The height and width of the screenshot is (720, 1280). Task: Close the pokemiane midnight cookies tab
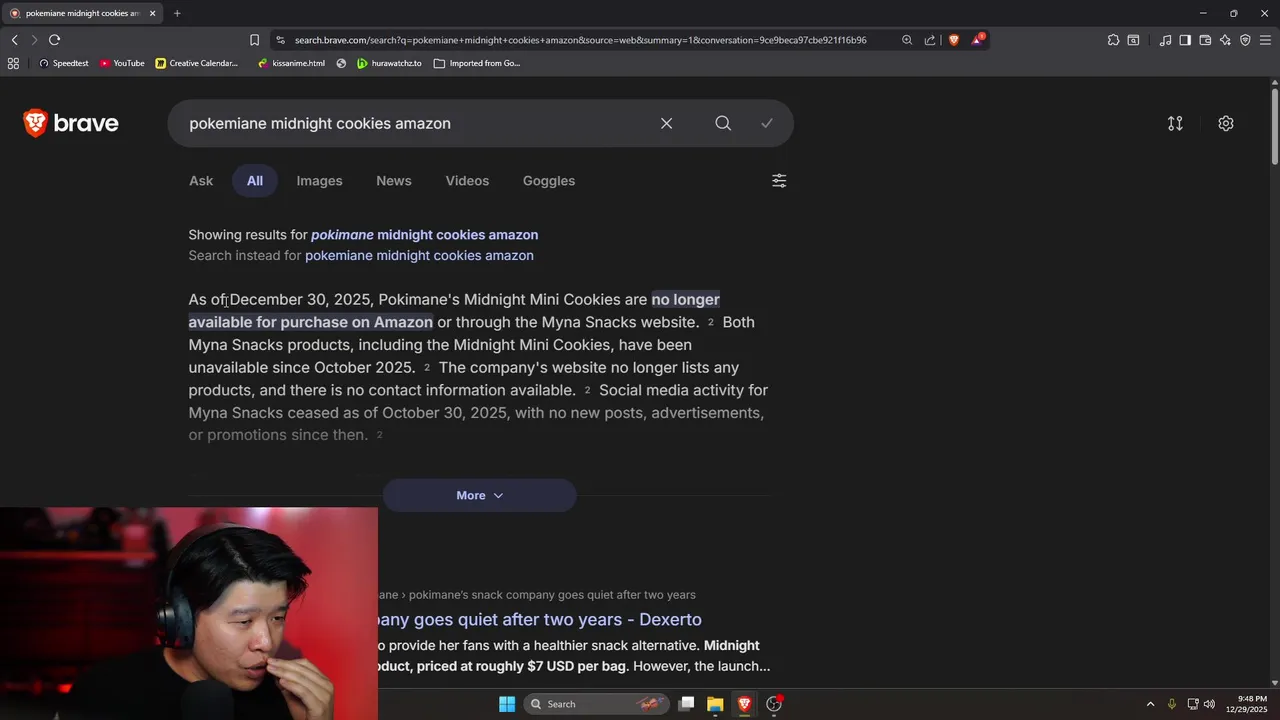[x=153, y=13]
